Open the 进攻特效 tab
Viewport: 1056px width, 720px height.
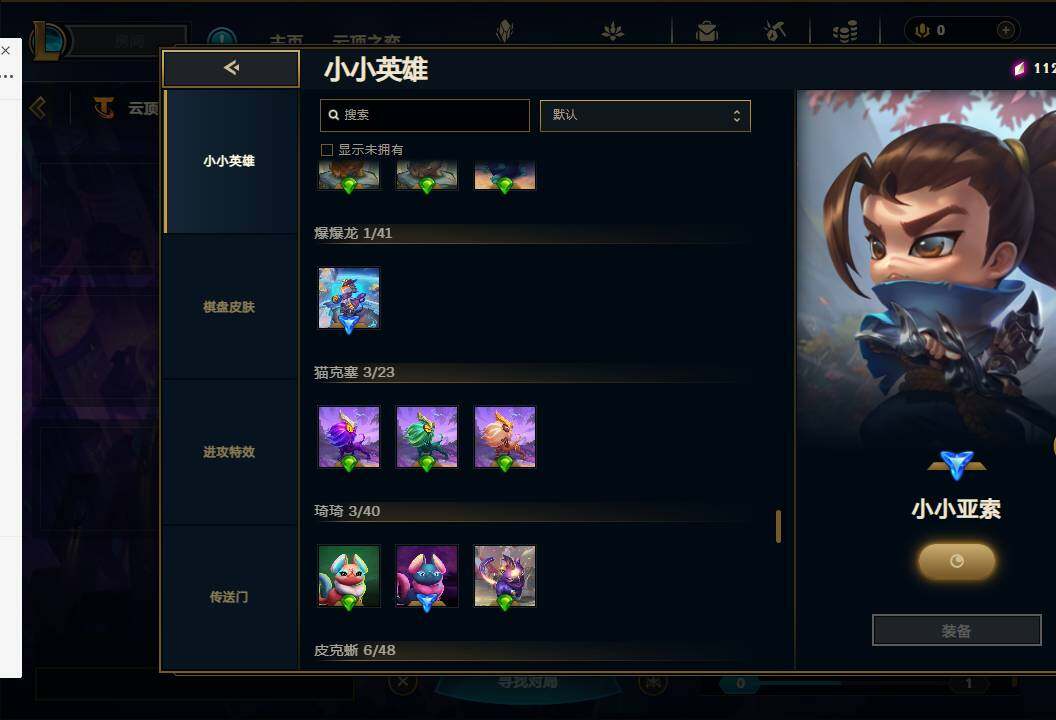pos(230,452)
